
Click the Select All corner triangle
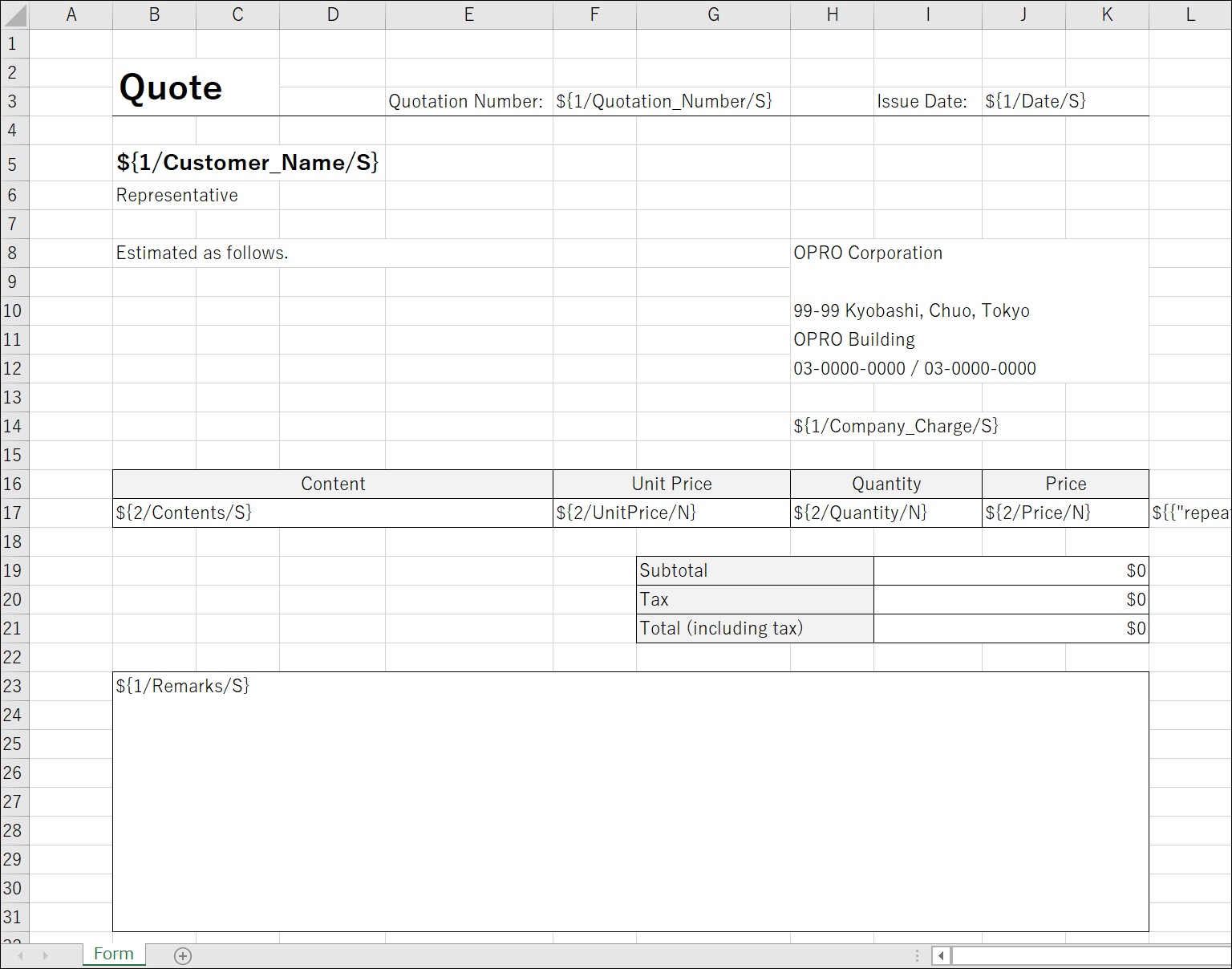point(15,14)
